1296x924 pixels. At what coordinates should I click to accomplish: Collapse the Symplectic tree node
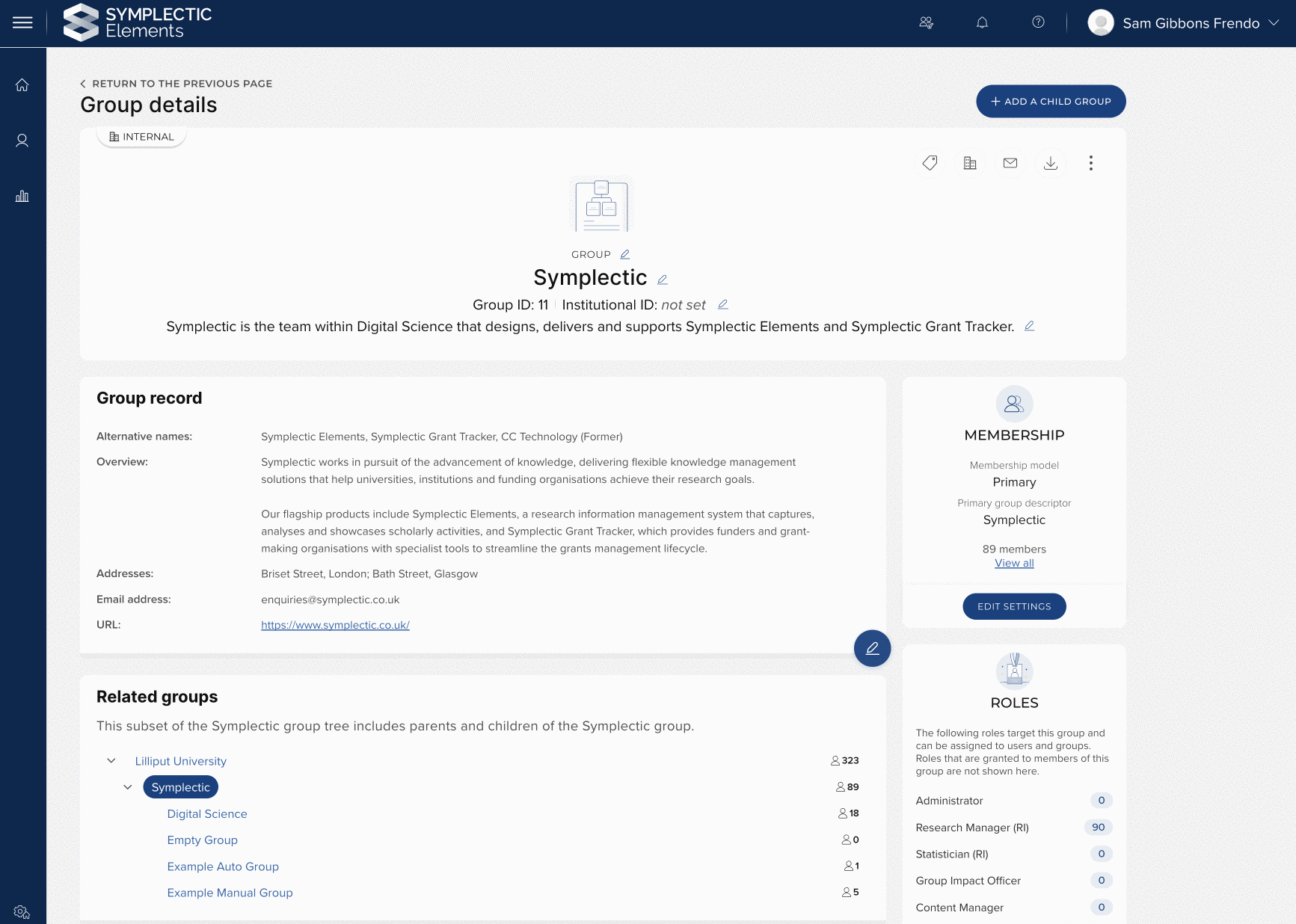coord(128,786)
